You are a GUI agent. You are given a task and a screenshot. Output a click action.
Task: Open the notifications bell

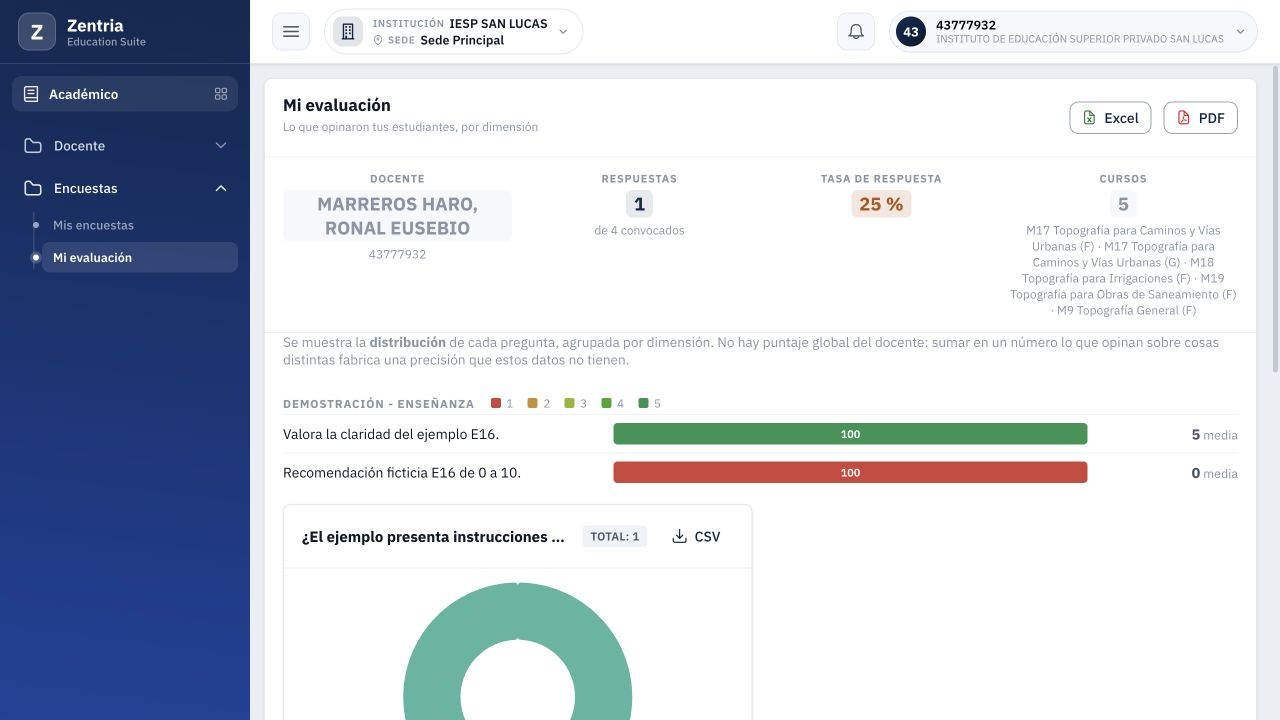[x=856, y=32]
